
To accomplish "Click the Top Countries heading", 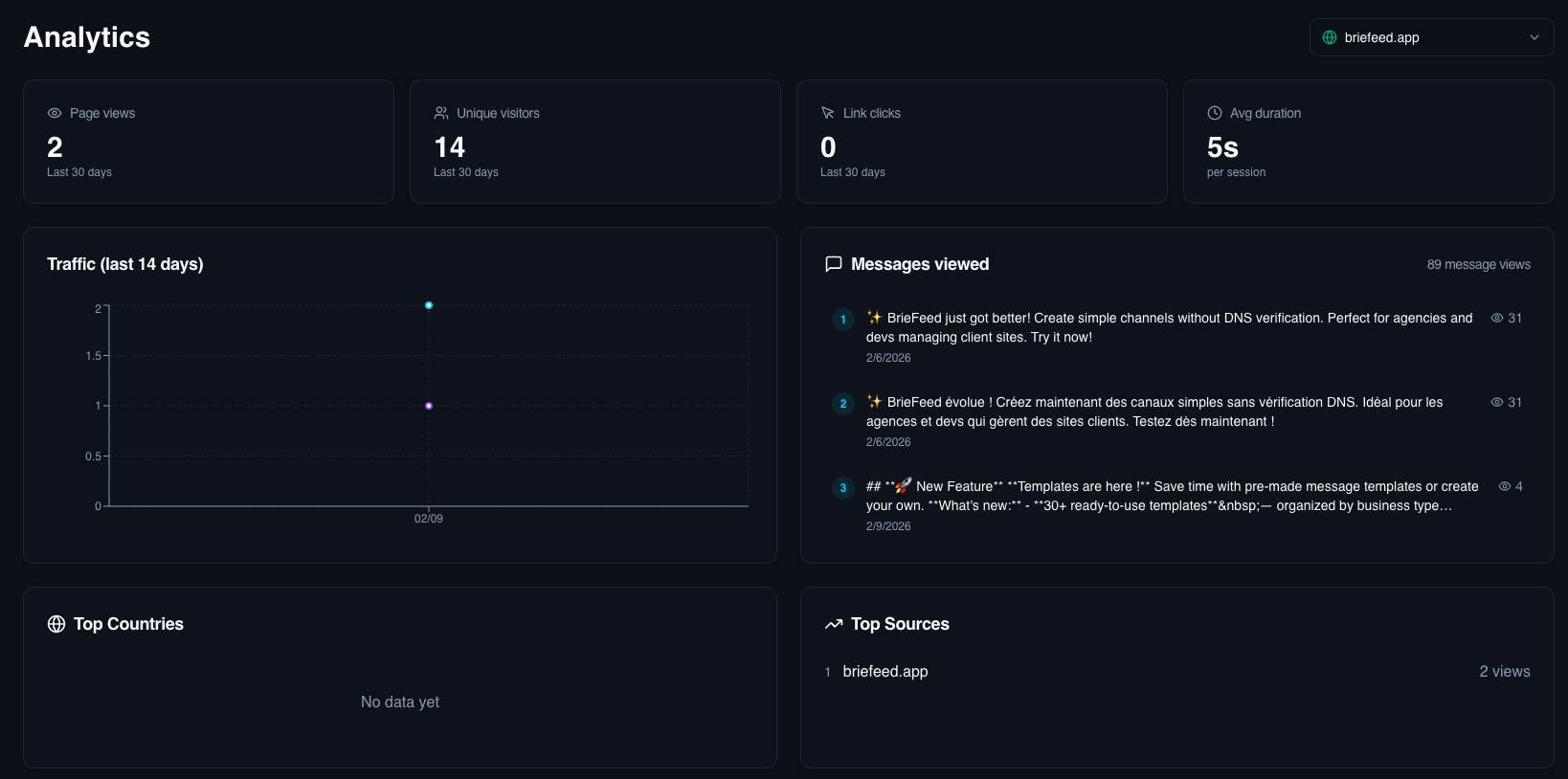I will [128, 624].
